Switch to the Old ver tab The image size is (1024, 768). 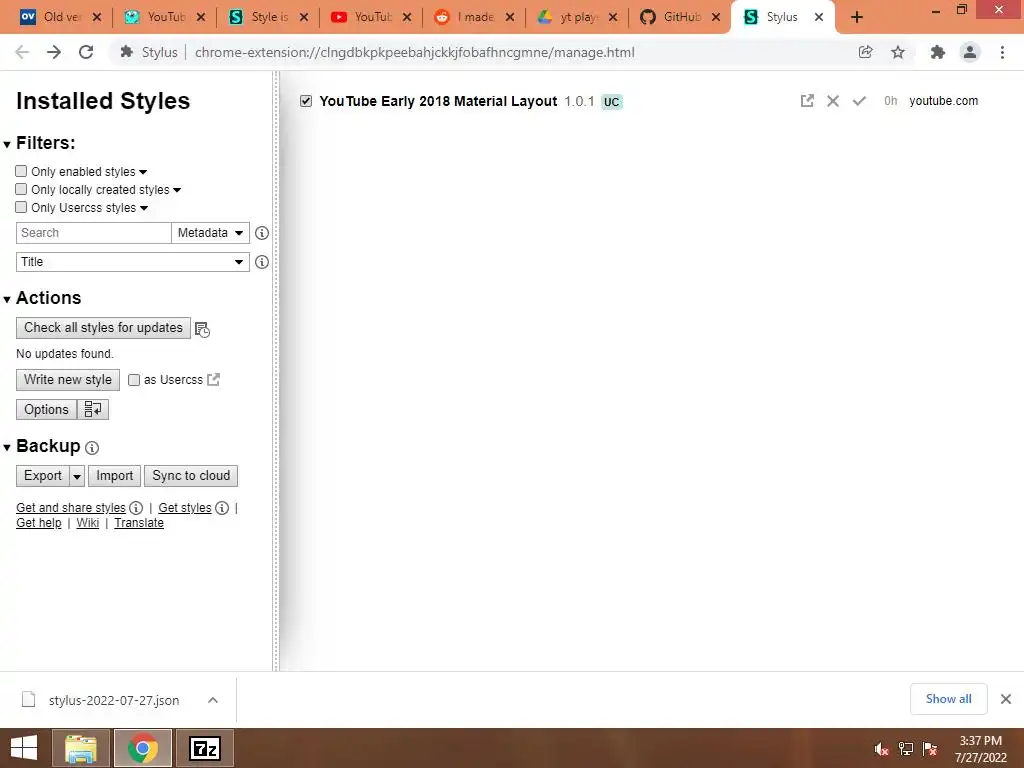[x=61, y=17]
